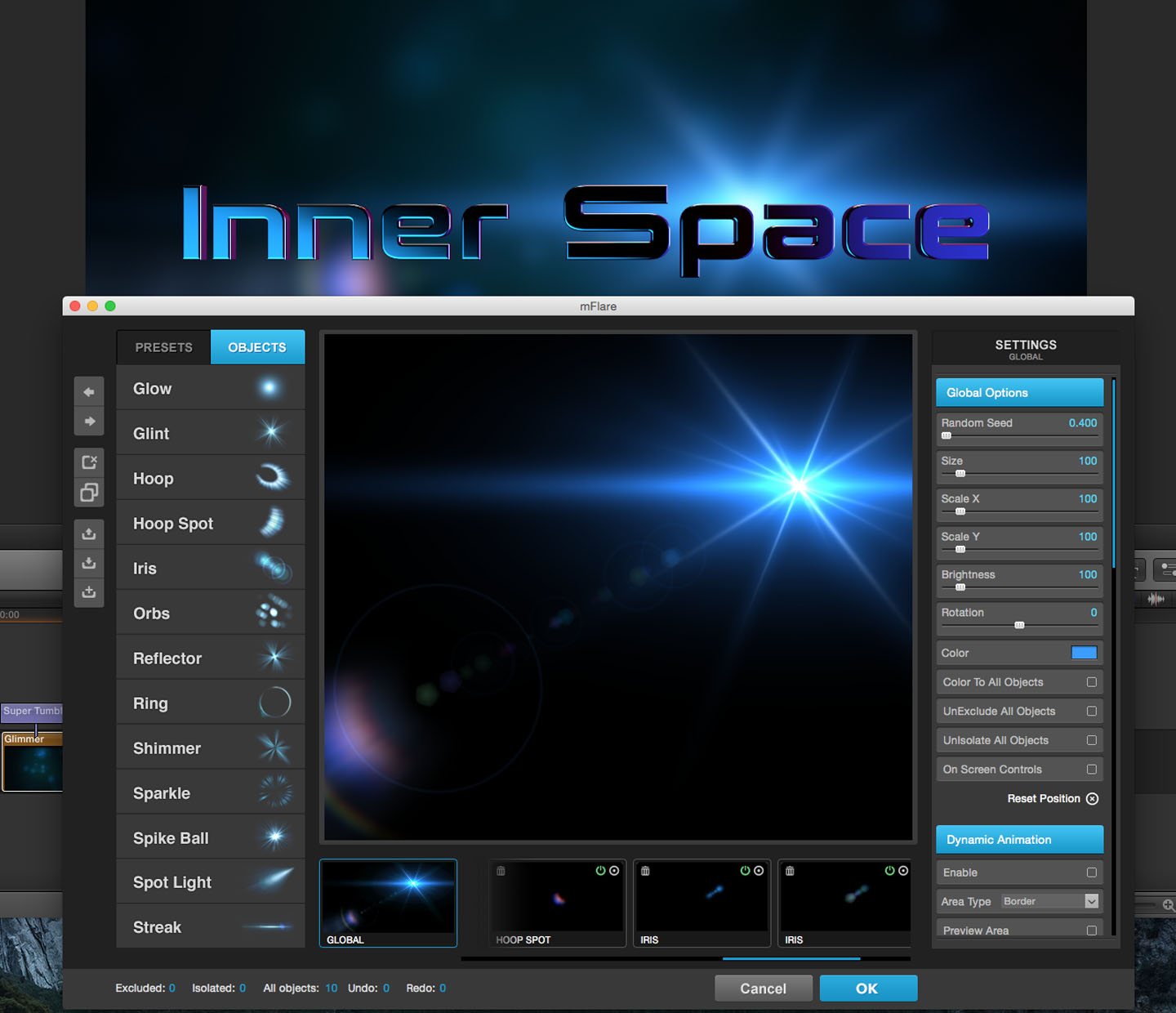Click the Reset Position button
This screenshot has height=1013, width=1176.
tap(1053, 799)
